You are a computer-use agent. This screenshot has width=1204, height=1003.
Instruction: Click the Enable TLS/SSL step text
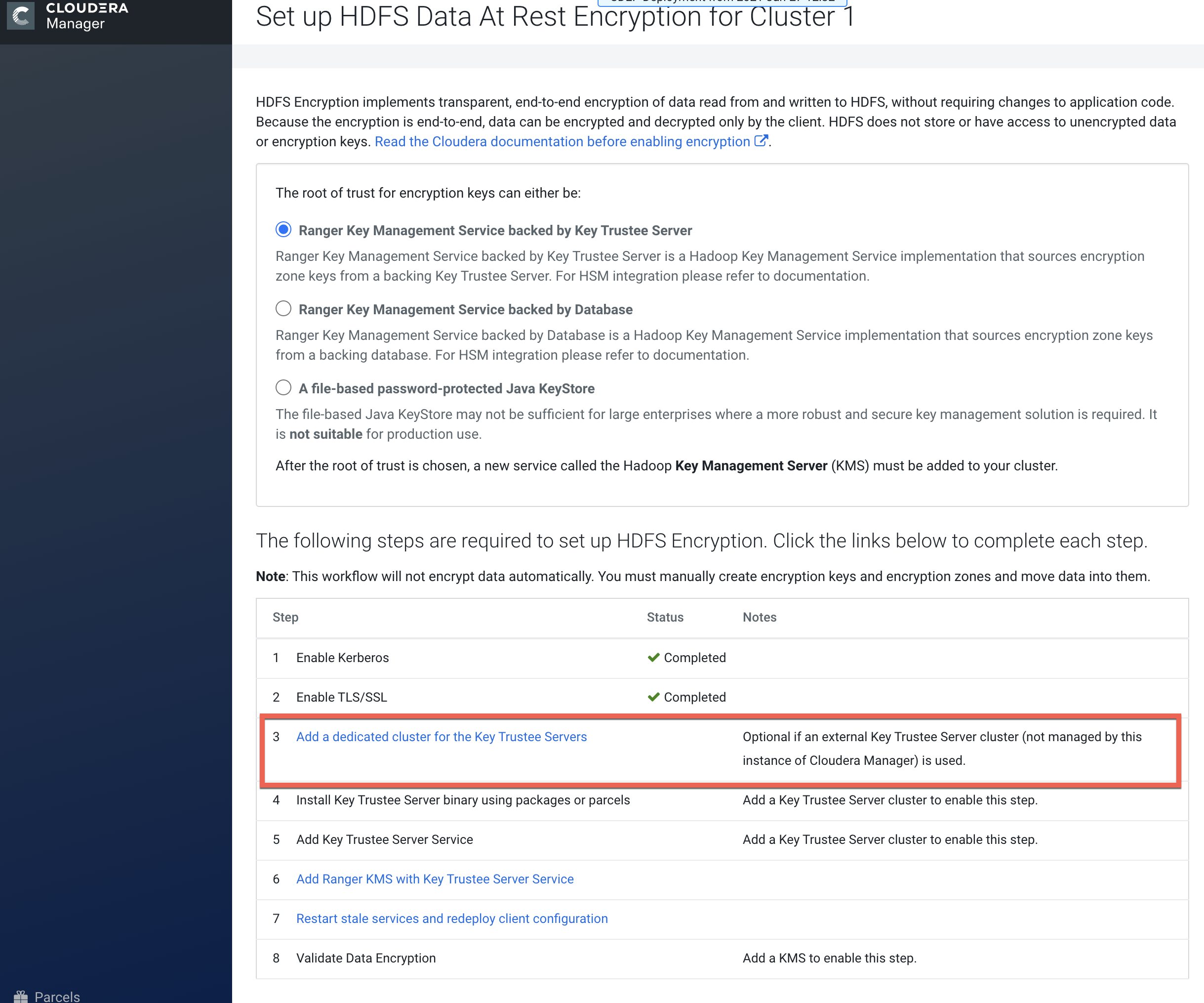[x=342, y=697]
